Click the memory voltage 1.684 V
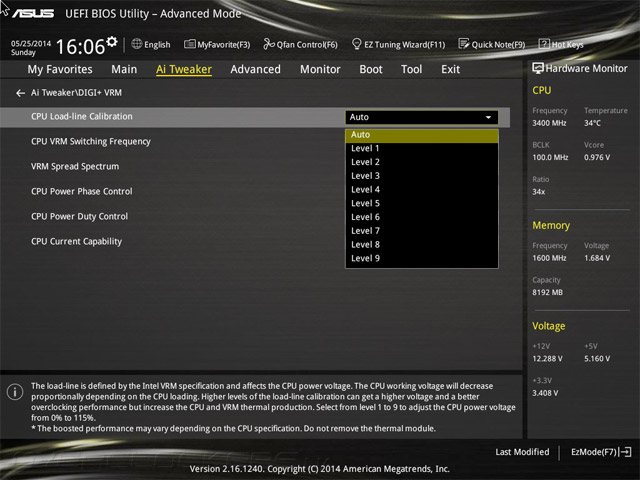Image resolution: width=640 pixels, height=480 pixels. click(x=597, y=258)
